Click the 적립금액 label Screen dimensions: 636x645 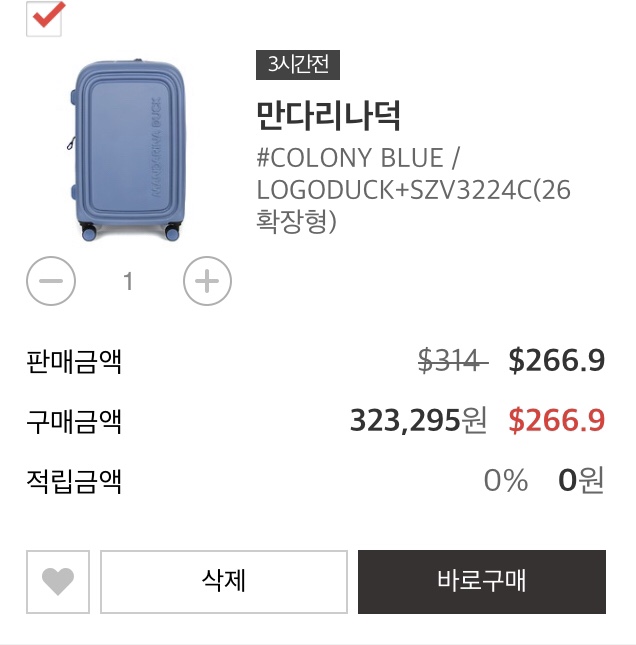74,481
